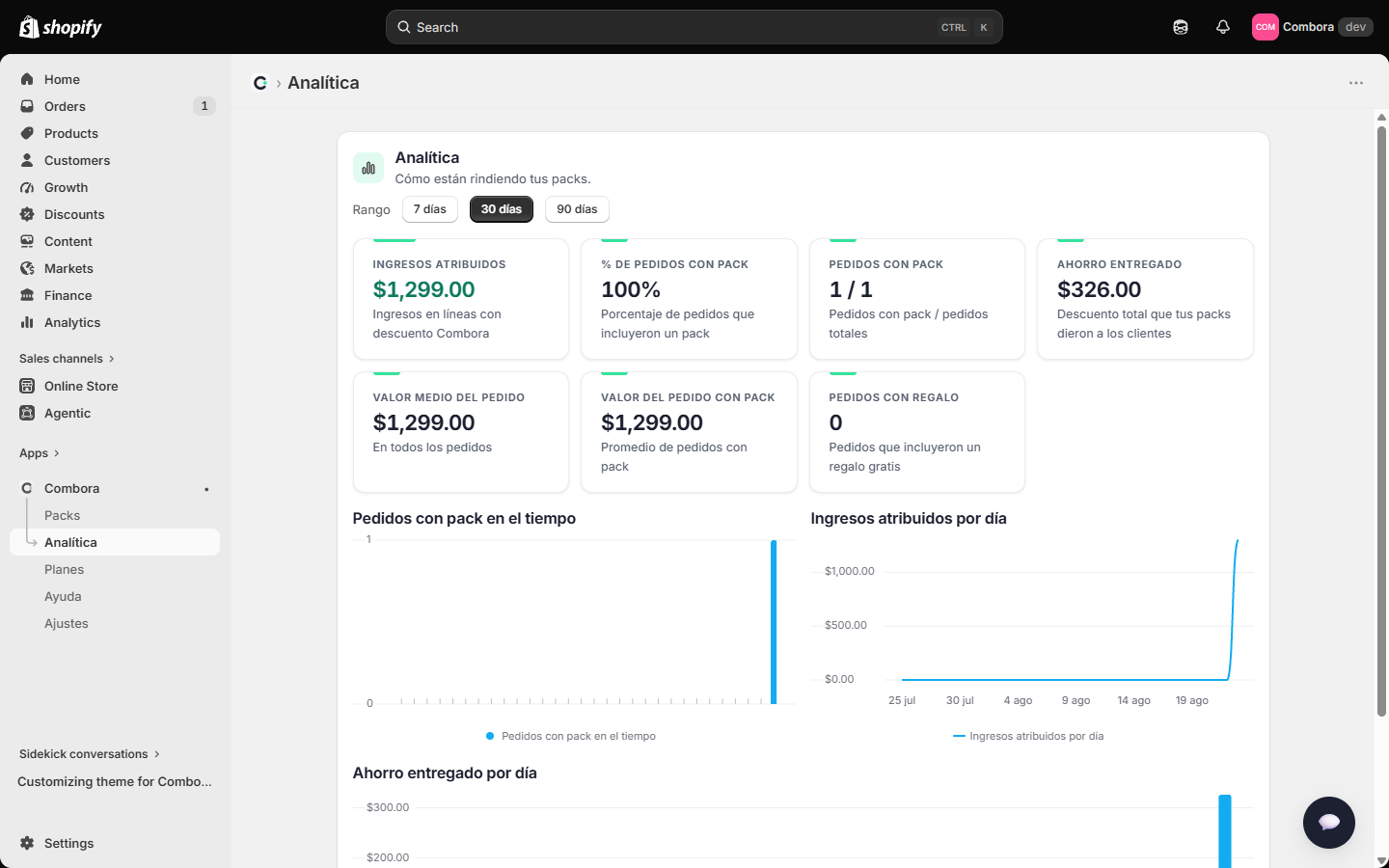The width and height of the screenshot is (1389, 868).
Task: Click the Ingresos atribuidos card
Action: pyautogui.click(x=461, y=299)
